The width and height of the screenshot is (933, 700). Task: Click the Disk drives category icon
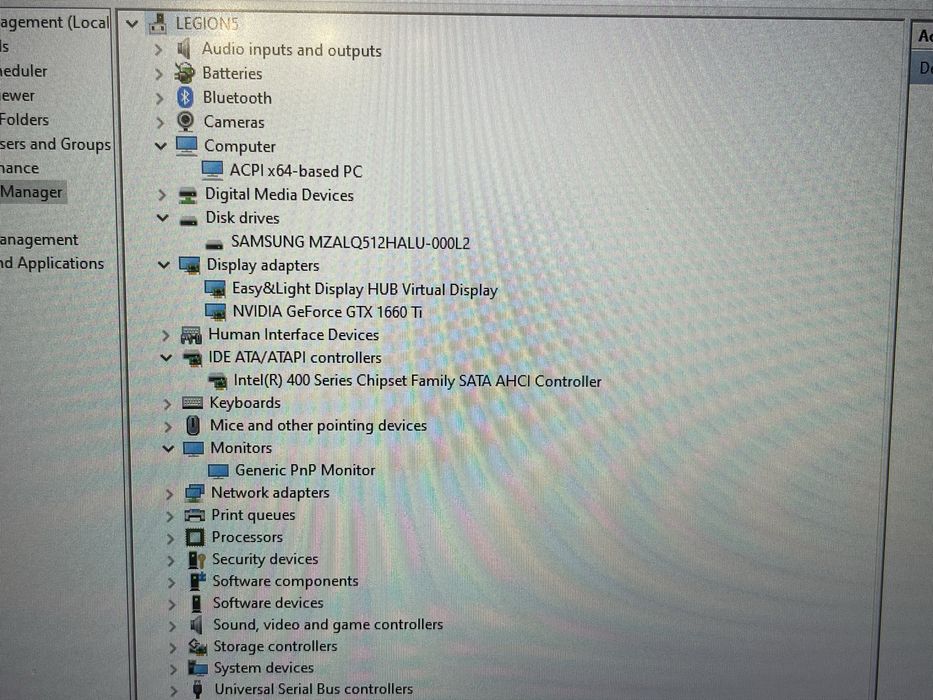click(x=189, y=221)
